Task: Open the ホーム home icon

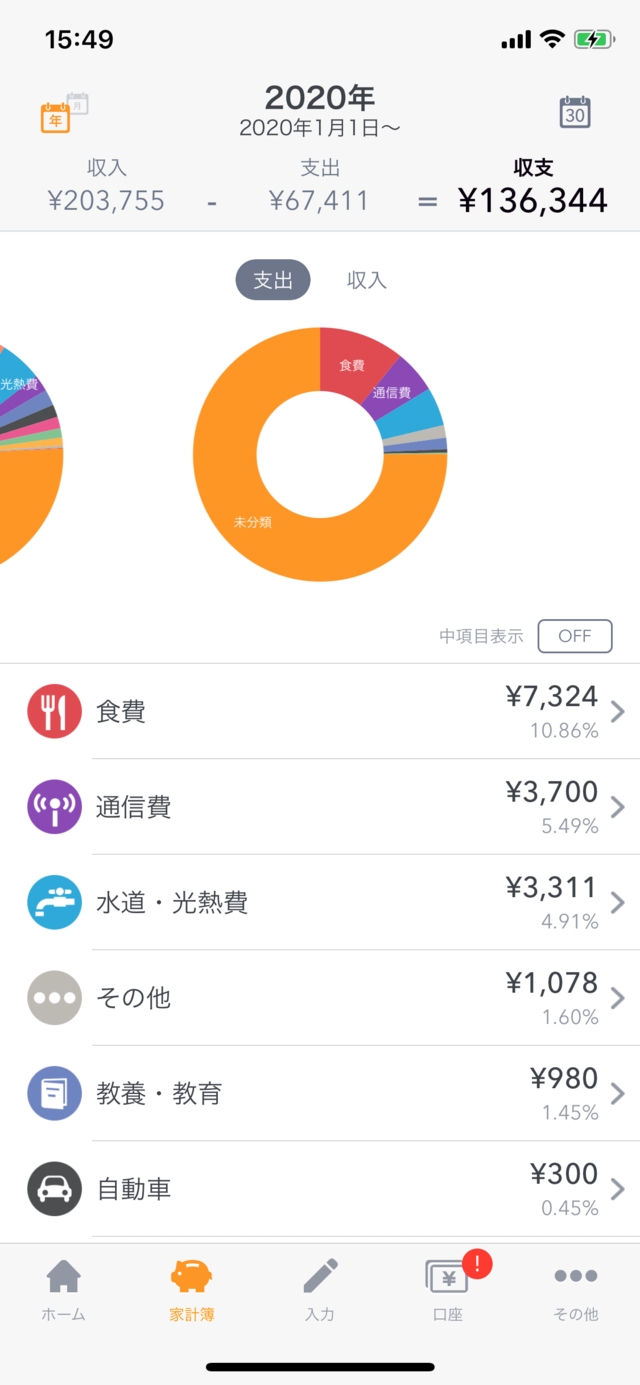Action: point(64,1276)
